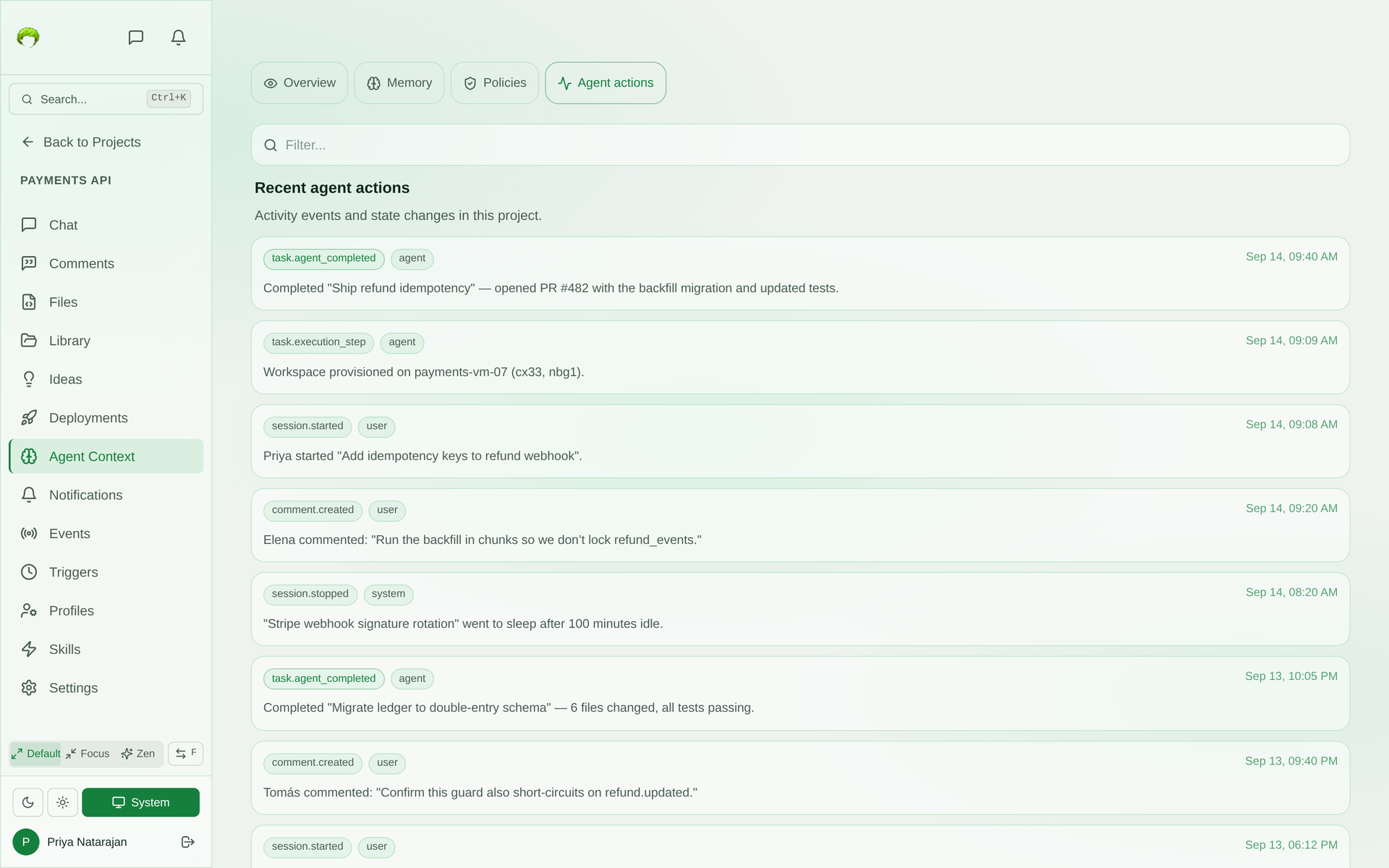Image resolution: width=1389 pixels, height=868 pixels.
Task: Switch to the Memory tab
Action: (x=399, y=83)
